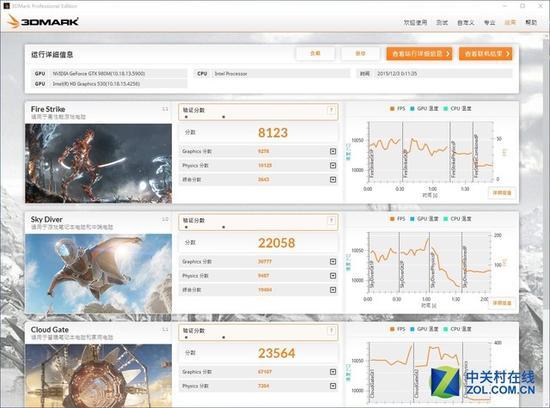Expand the Fire Strike Physics score row

click(x=333, y=165)
